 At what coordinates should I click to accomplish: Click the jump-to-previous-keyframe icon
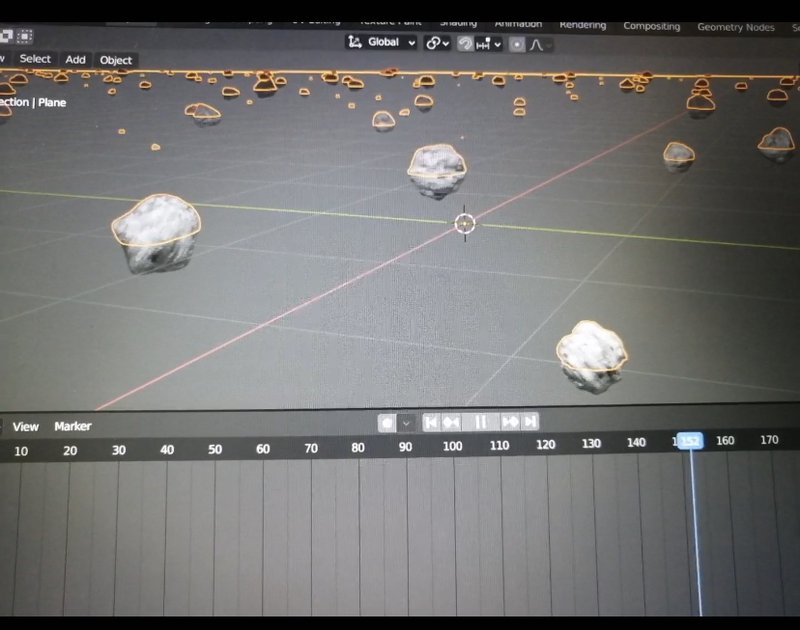tap(450, 422)
